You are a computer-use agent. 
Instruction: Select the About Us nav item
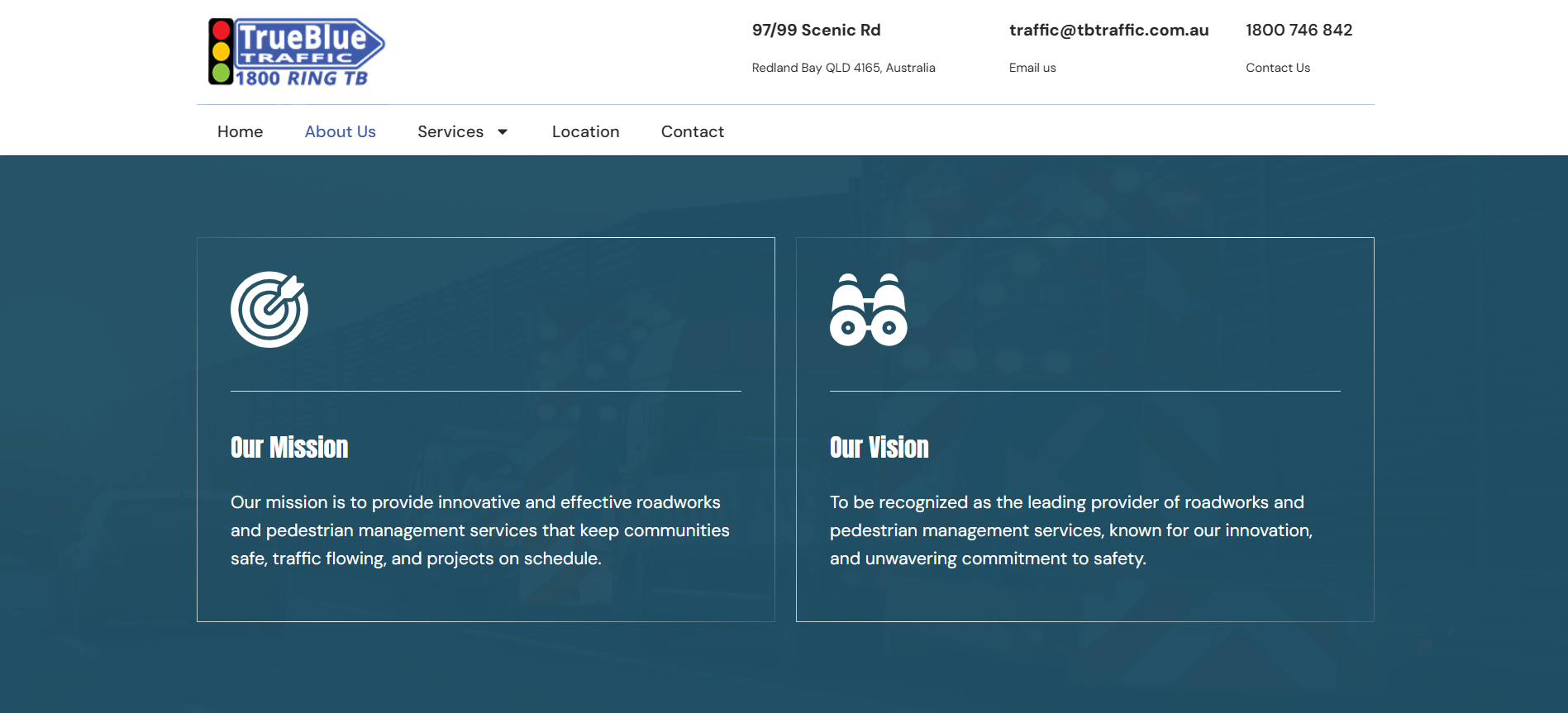pyautogui.click(x=340, y=132)
